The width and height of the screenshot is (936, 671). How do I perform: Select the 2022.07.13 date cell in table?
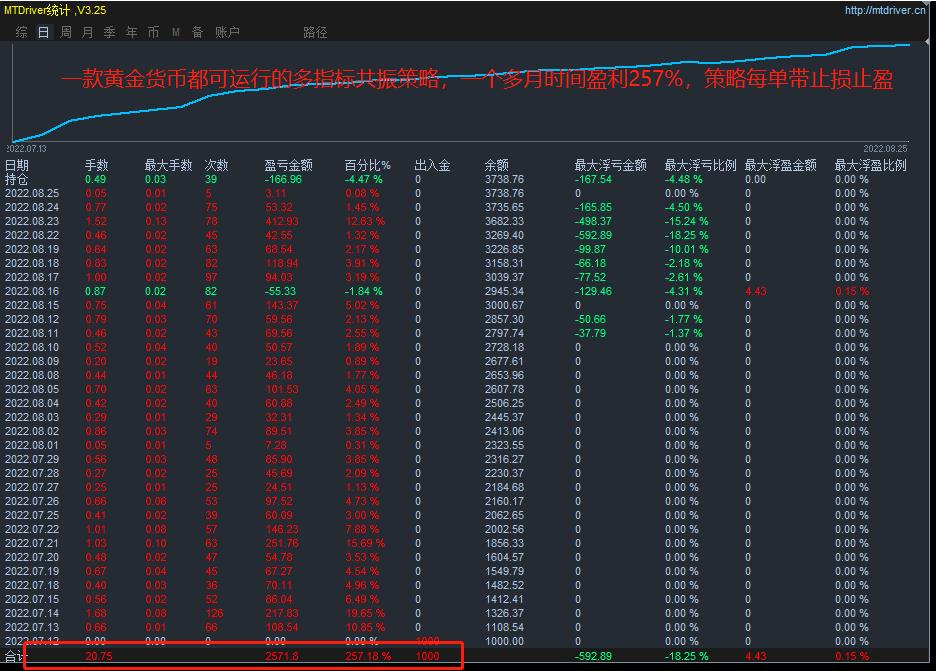[32, 627]
